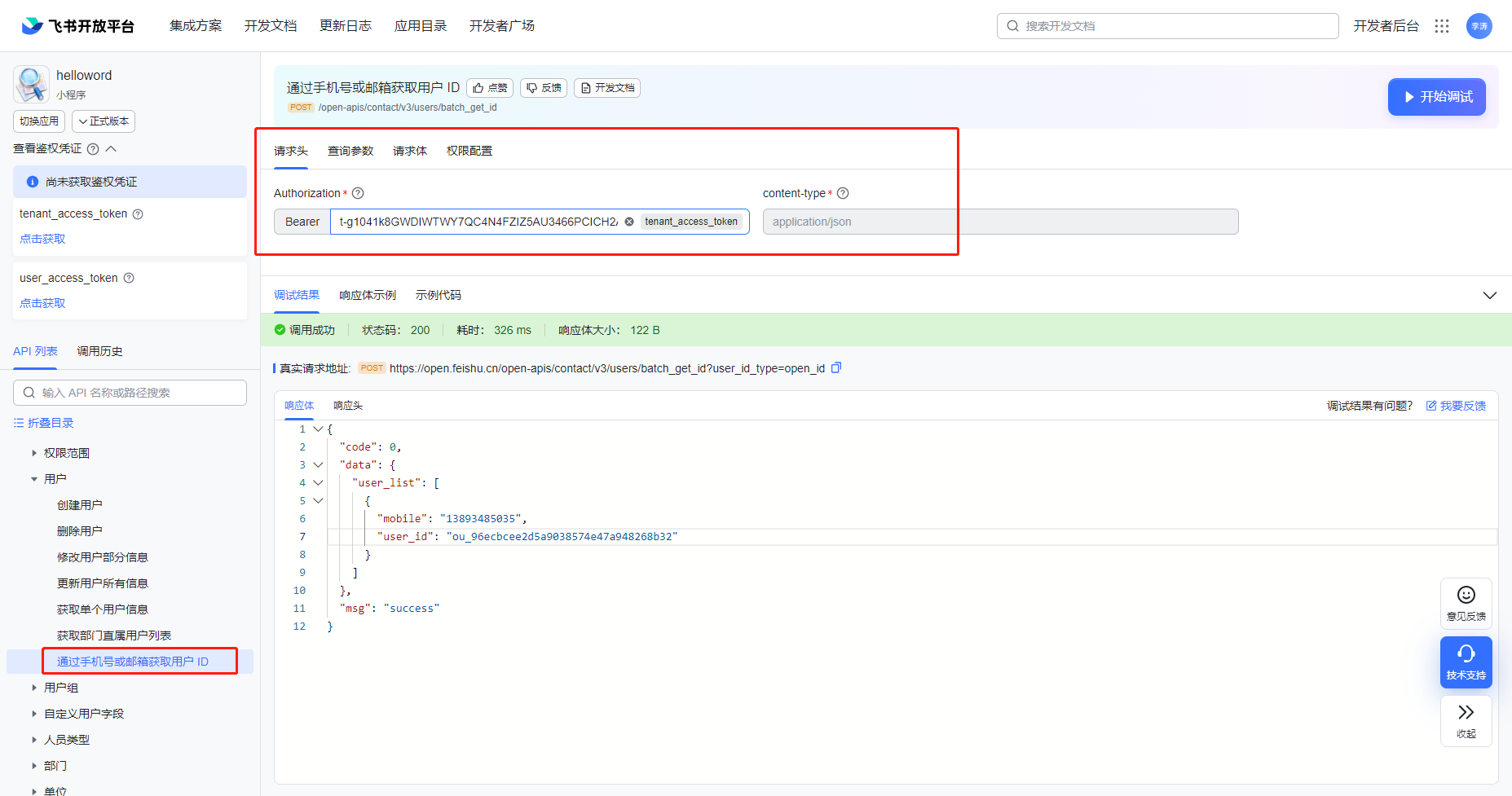Clear the tenant_access_token input with the x icon
Screen dimensions: 1512x796
(628, 221)
